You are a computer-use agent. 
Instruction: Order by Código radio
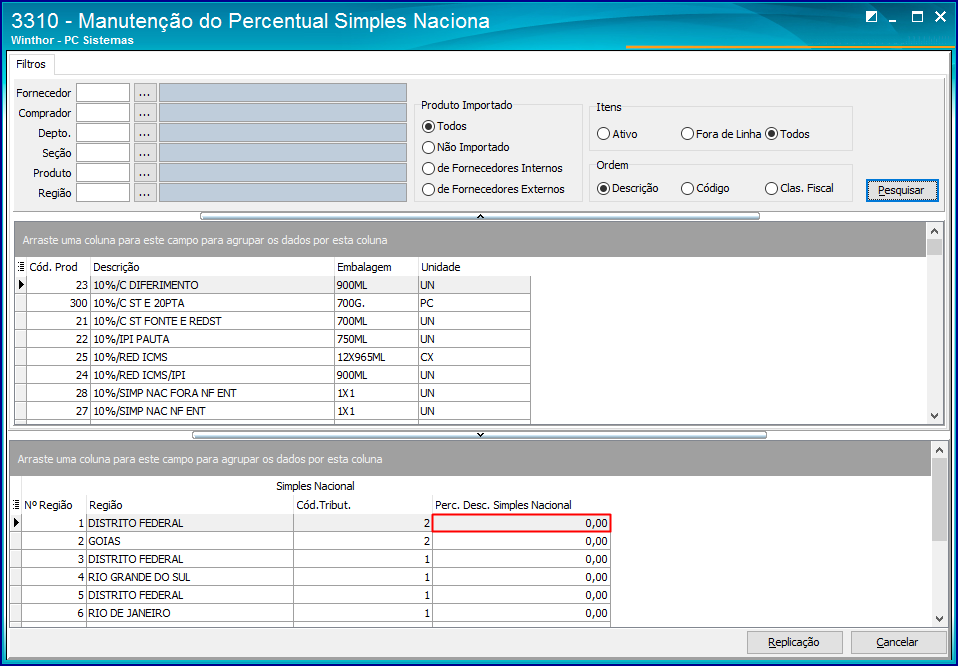tap(705, 188)
